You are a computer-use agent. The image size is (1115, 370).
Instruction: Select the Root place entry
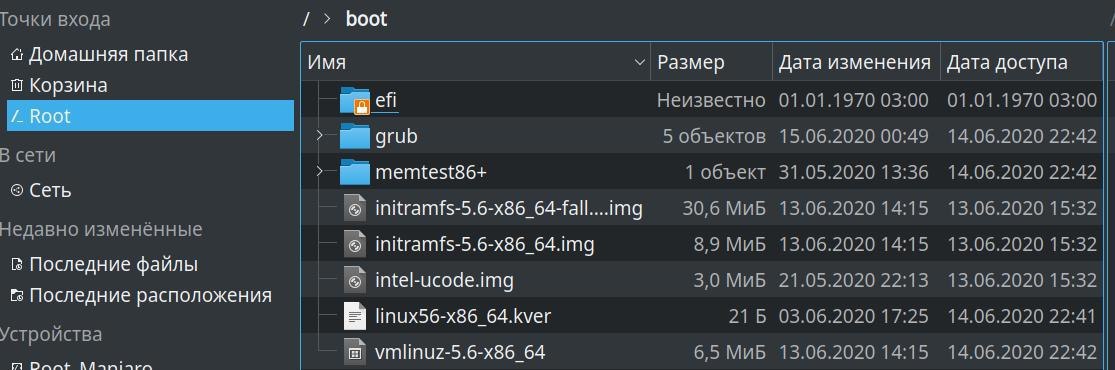point(150,115)
